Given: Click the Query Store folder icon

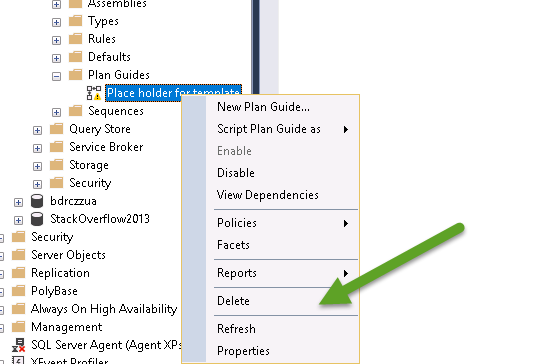Looking at the screenshot, I should click(x=57, y=128).
